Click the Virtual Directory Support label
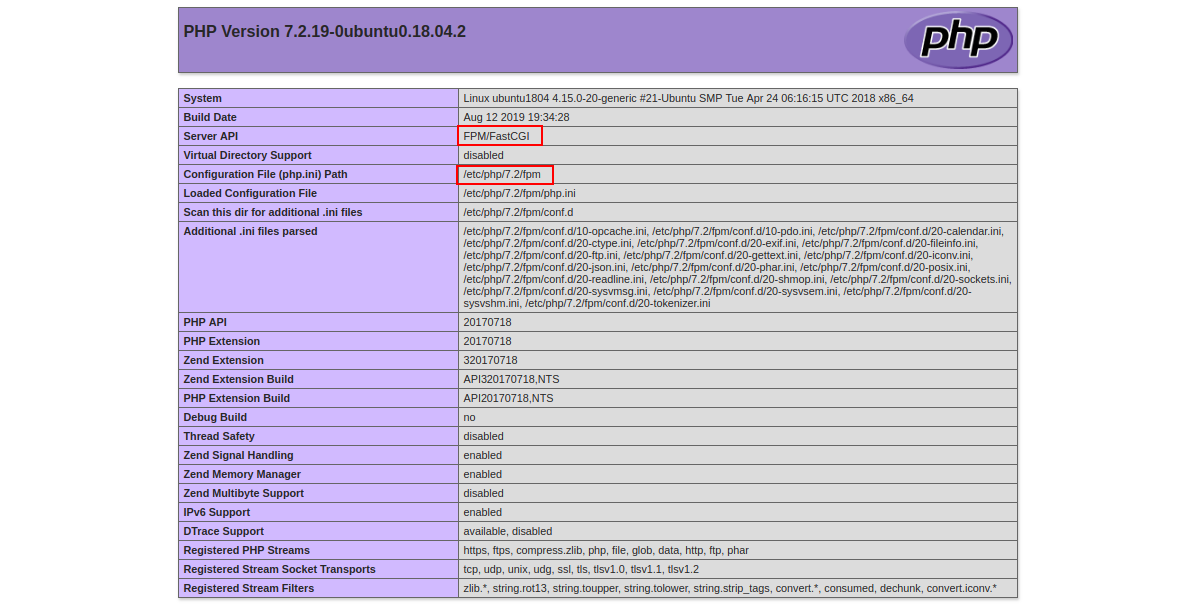Screen dimensions: 1200x607 point(247,155)
